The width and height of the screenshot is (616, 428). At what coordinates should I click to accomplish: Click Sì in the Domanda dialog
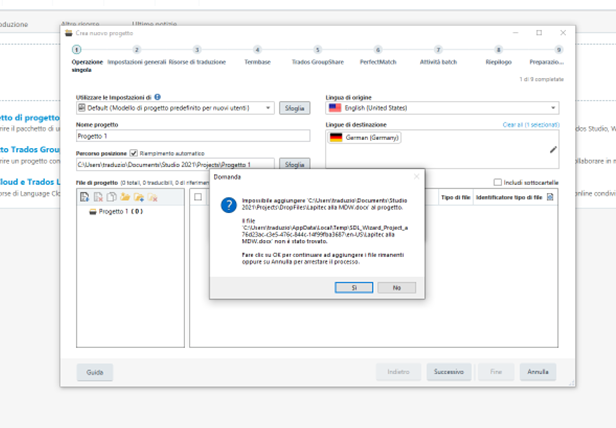tap(354, 288)
